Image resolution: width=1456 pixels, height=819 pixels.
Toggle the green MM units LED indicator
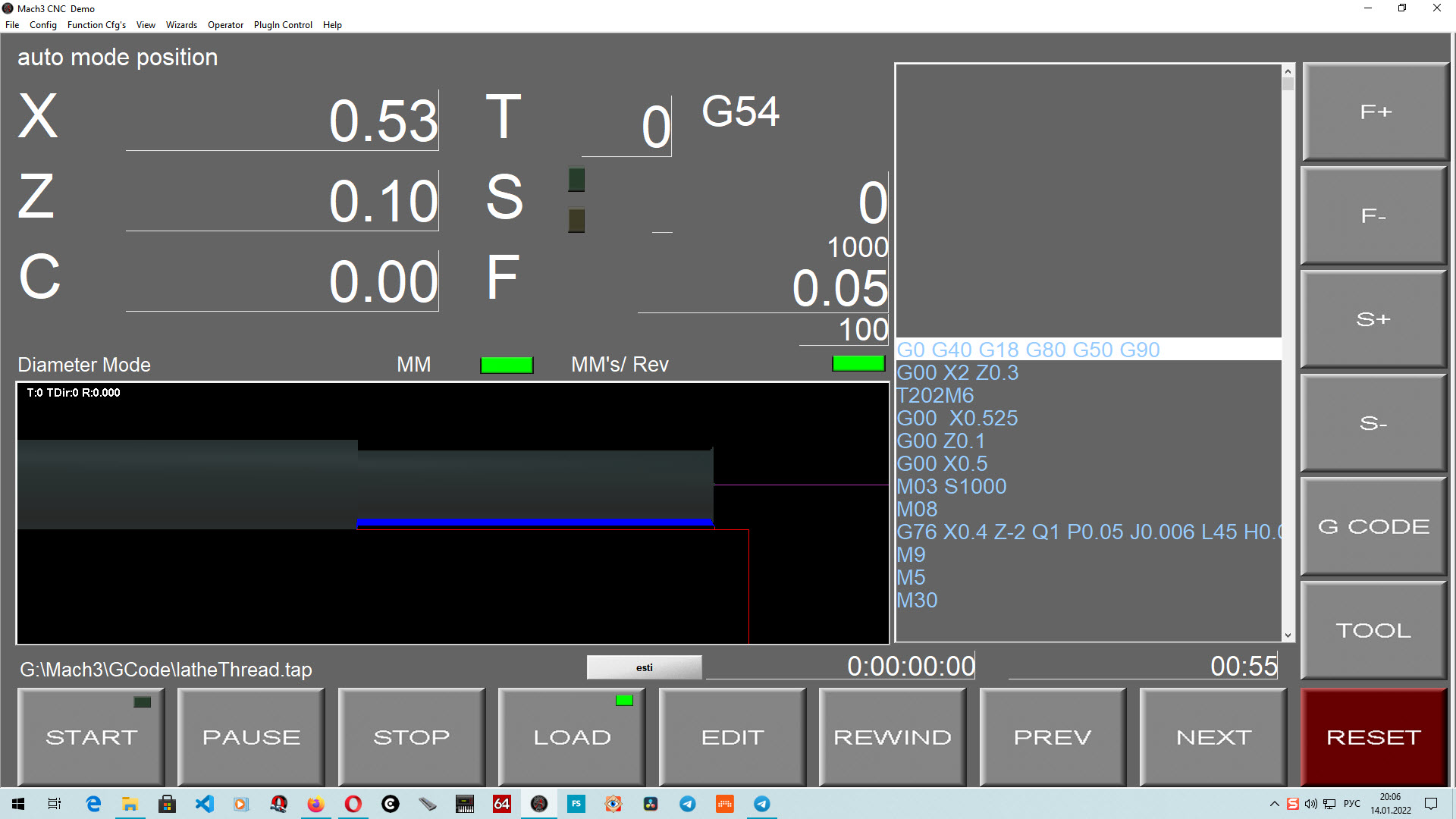coord(507,365)
